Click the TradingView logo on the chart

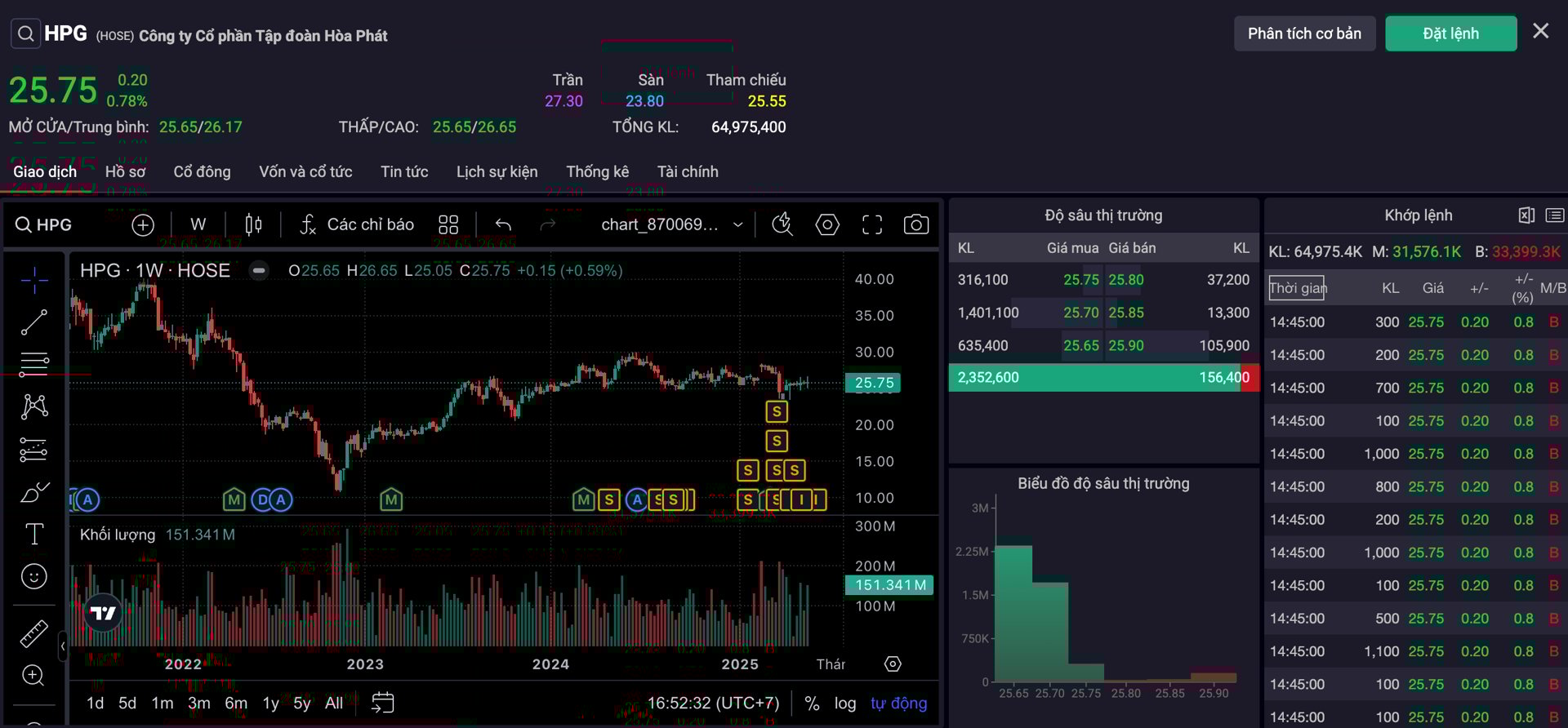104,613
